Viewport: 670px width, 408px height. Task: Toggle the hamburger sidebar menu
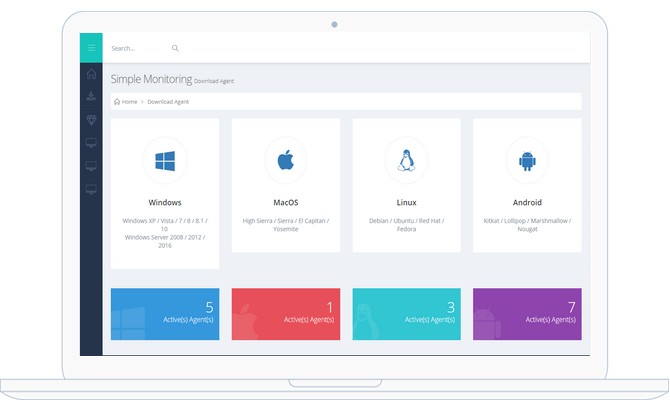coord(91,48)
